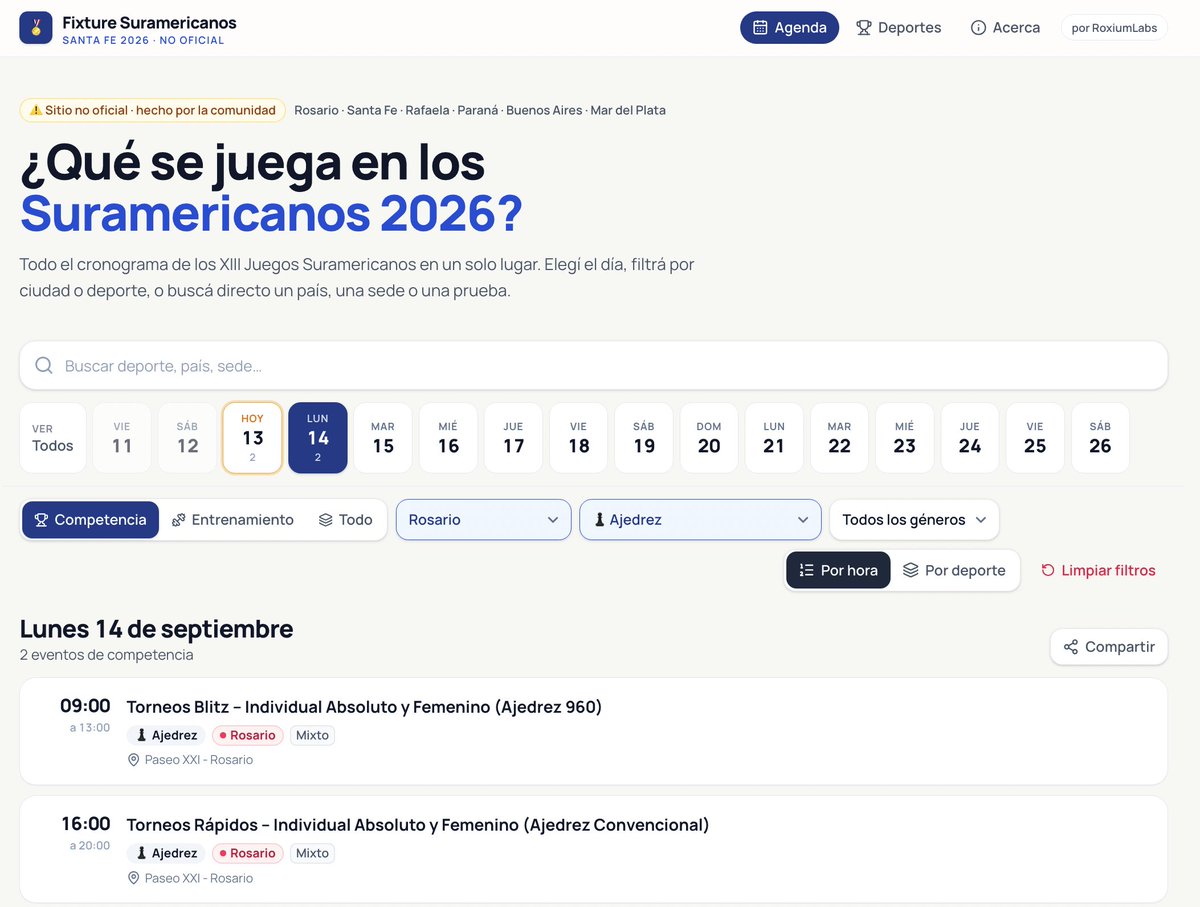Click the cities list Rosario · Santa Fe · Rafaela
Image resolution: width=1200 pixels, height=907 pixels.
click(480, 110)
